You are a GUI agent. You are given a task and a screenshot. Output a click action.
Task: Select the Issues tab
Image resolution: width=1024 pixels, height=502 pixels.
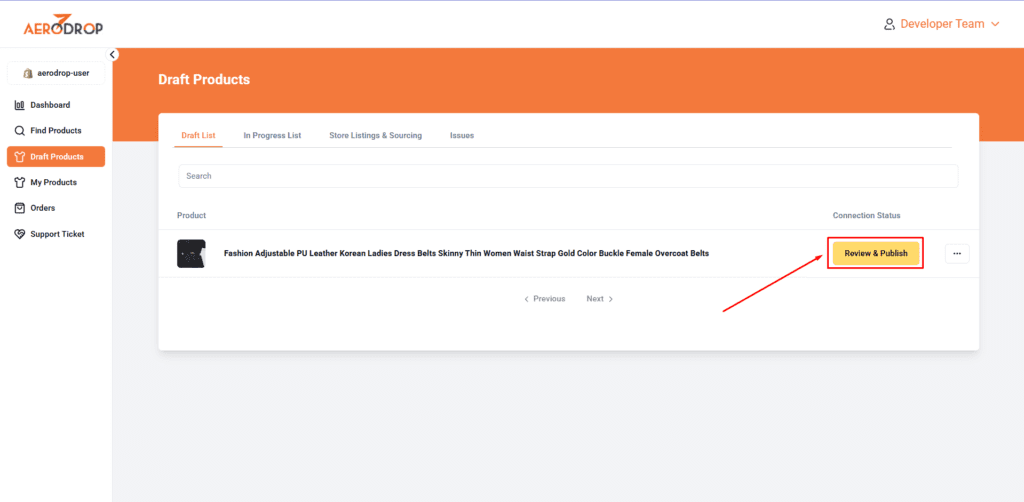(x=461, y=135)
